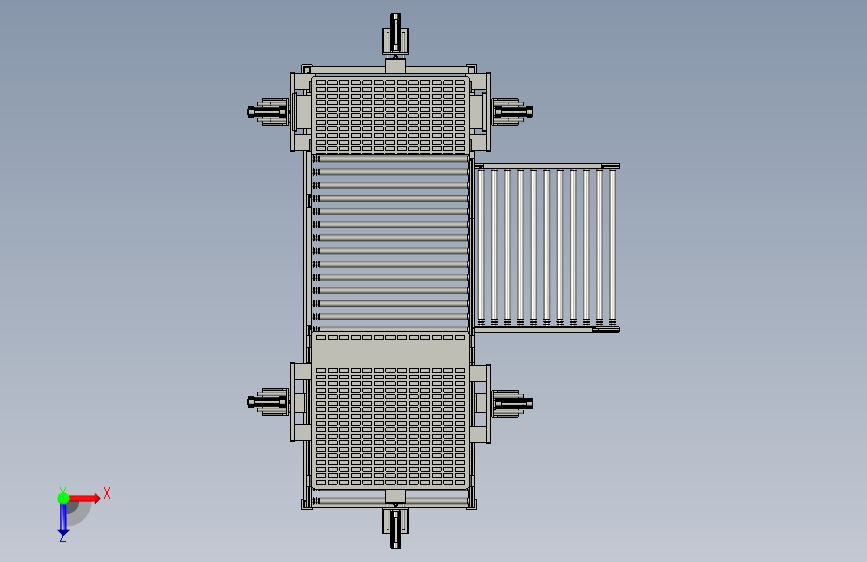The height and width of the screenshot is (562, 867).
Task: Select the upper perforated grid tray
Action: coord(390,115)
